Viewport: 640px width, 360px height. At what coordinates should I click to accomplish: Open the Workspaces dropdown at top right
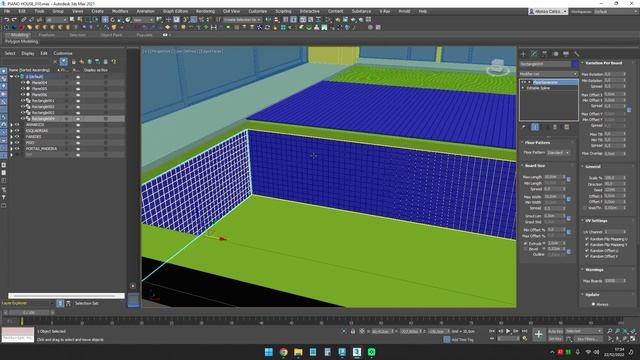click(616, 11)
